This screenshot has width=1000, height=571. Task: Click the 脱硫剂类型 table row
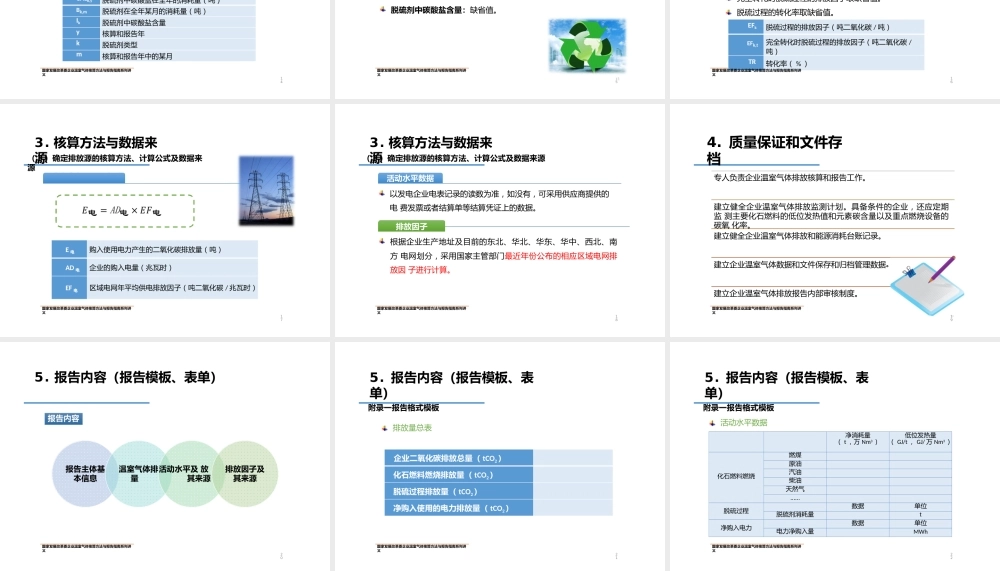(159, 45)
